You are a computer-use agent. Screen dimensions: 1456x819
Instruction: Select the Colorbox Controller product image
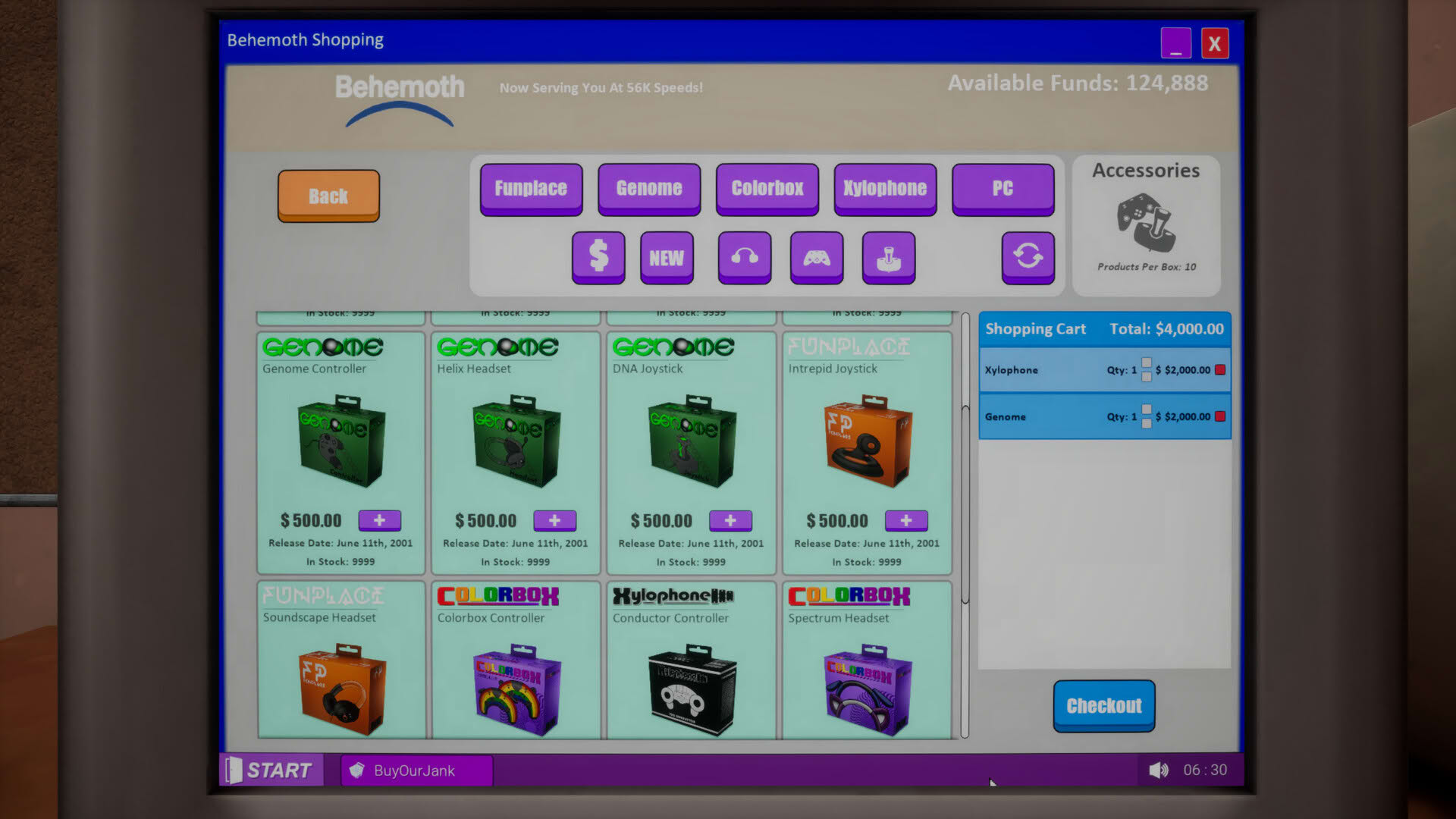[517, 689]
